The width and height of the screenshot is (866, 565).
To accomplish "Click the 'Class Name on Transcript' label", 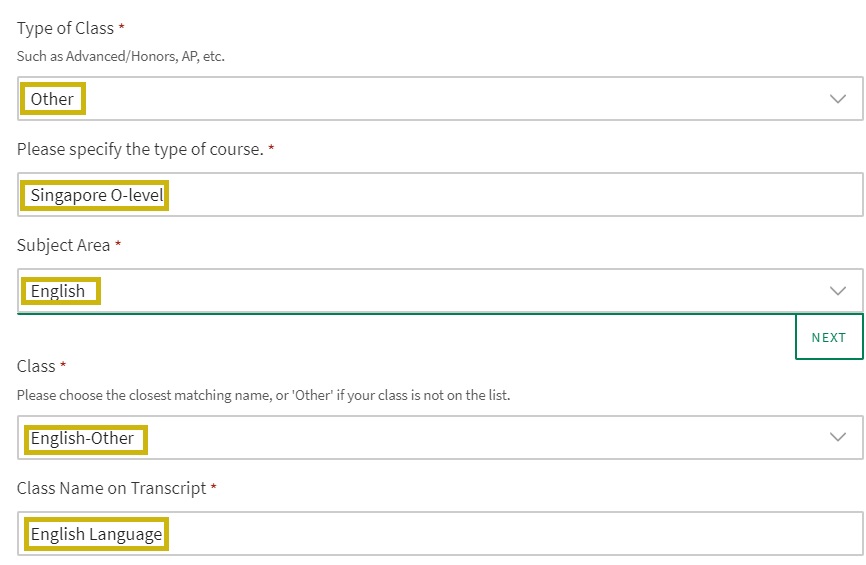I will (x=111, y=488).
